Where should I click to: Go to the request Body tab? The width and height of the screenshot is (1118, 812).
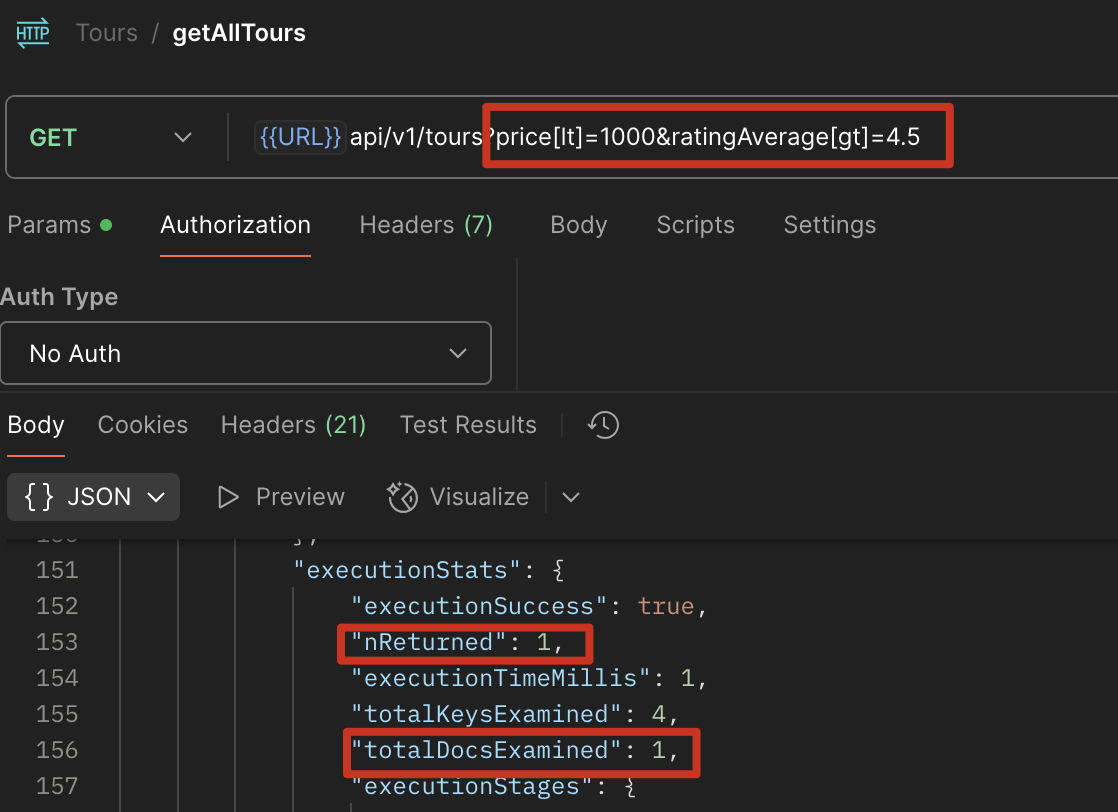[x=578, y=225]
